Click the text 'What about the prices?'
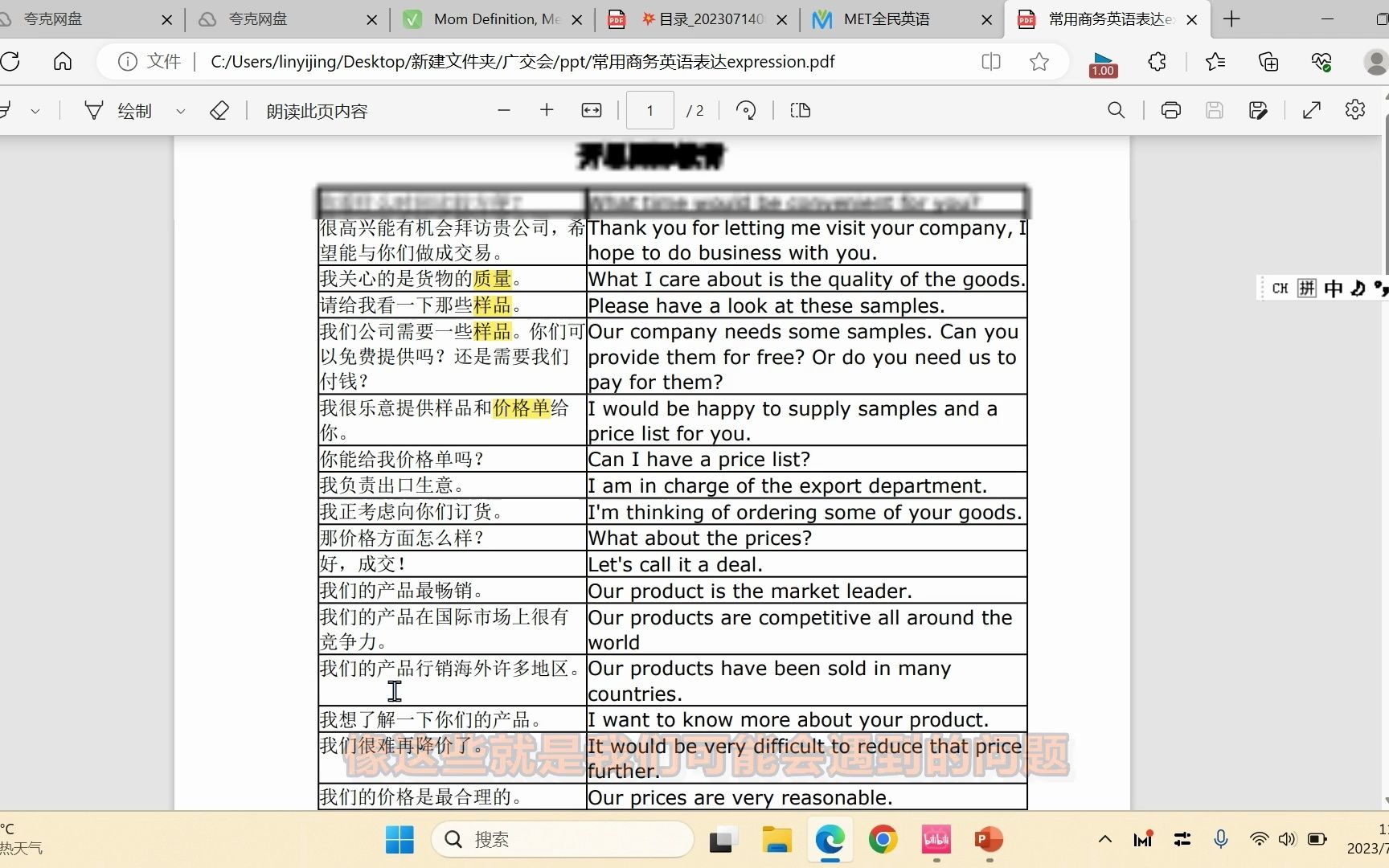Screen dimensions: 1389x868 (x=700, y=538)
